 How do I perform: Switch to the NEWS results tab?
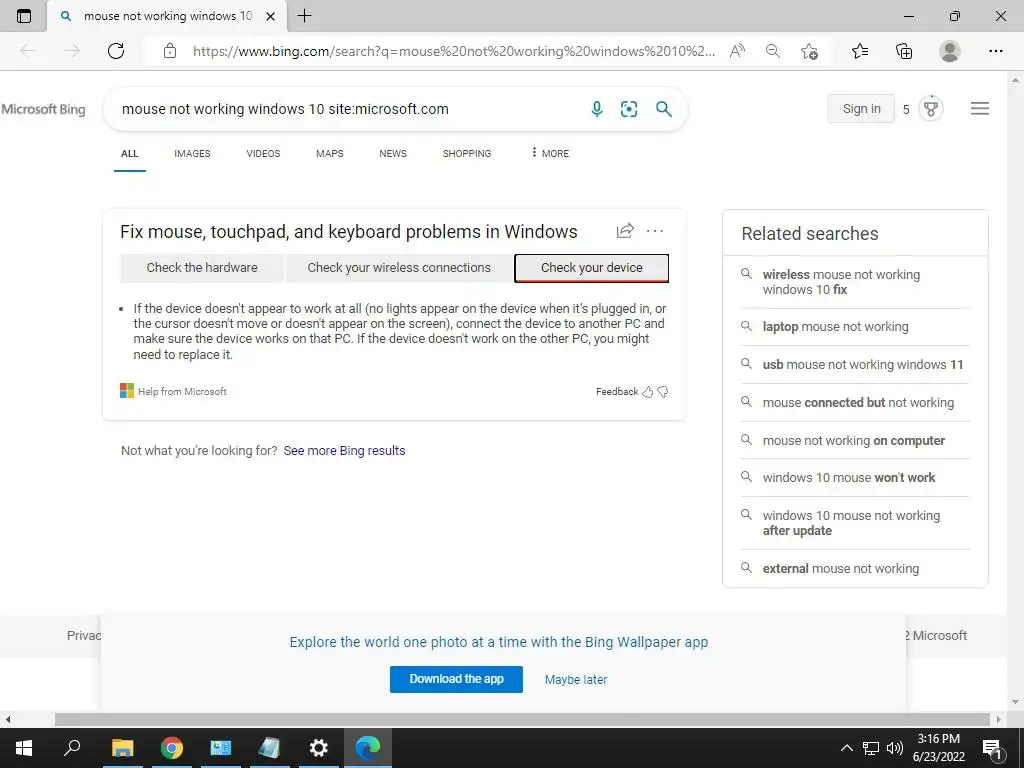coord(393,153)
